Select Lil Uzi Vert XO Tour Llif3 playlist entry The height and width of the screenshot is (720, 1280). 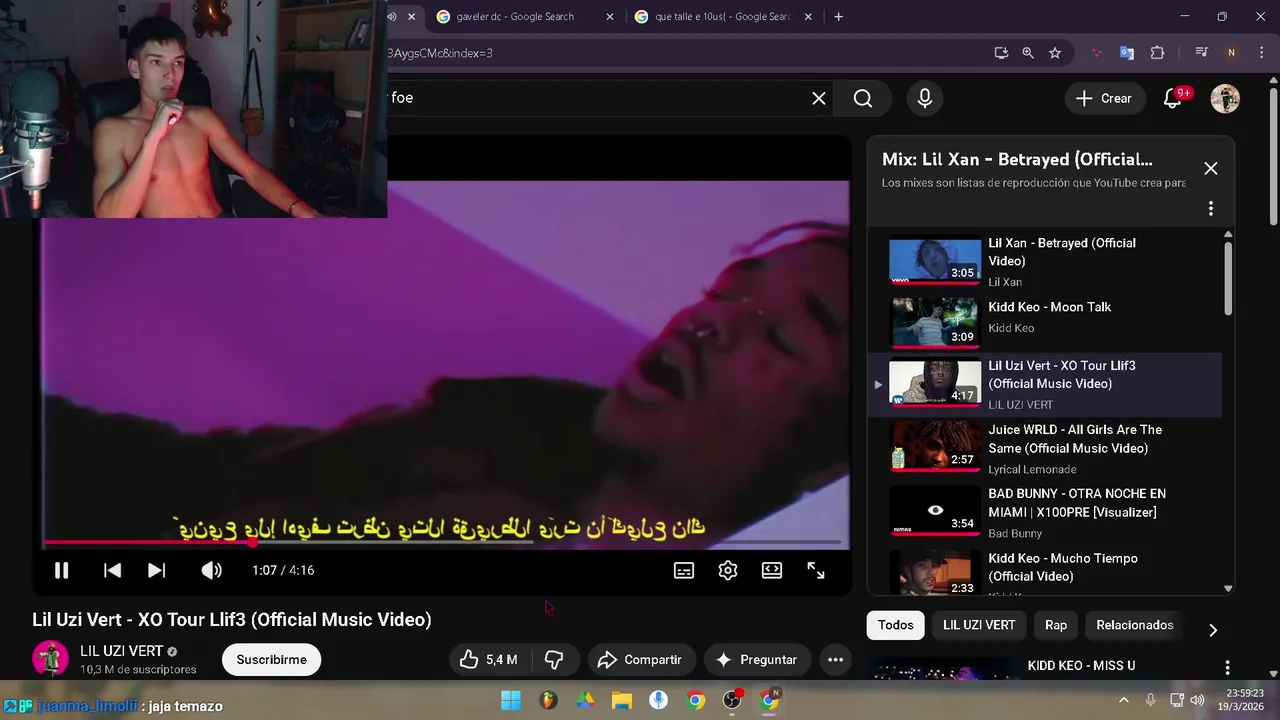tap(1045, 384)
